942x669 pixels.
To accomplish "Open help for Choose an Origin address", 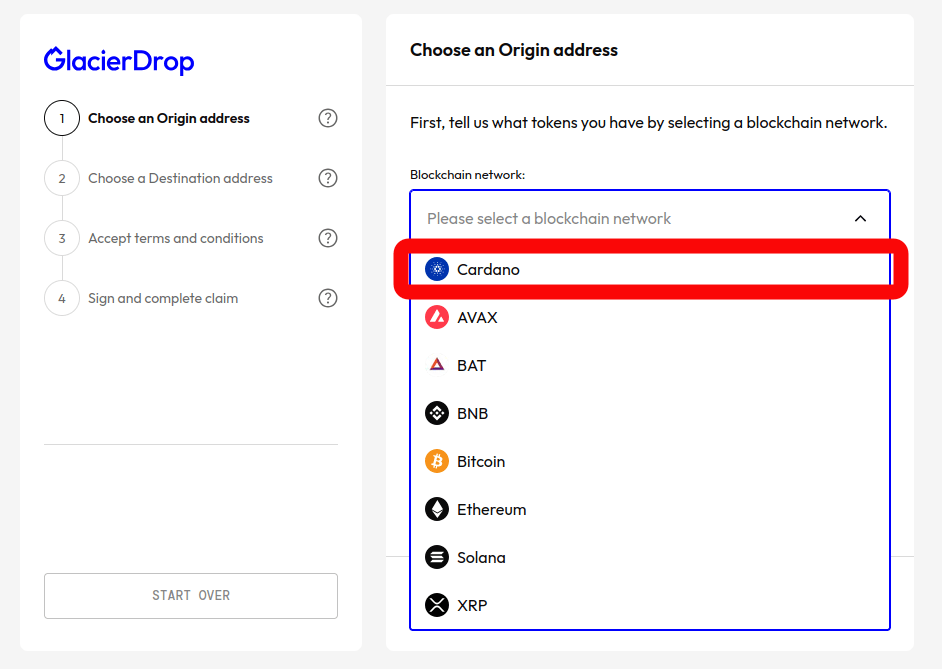I will (327, 118).
